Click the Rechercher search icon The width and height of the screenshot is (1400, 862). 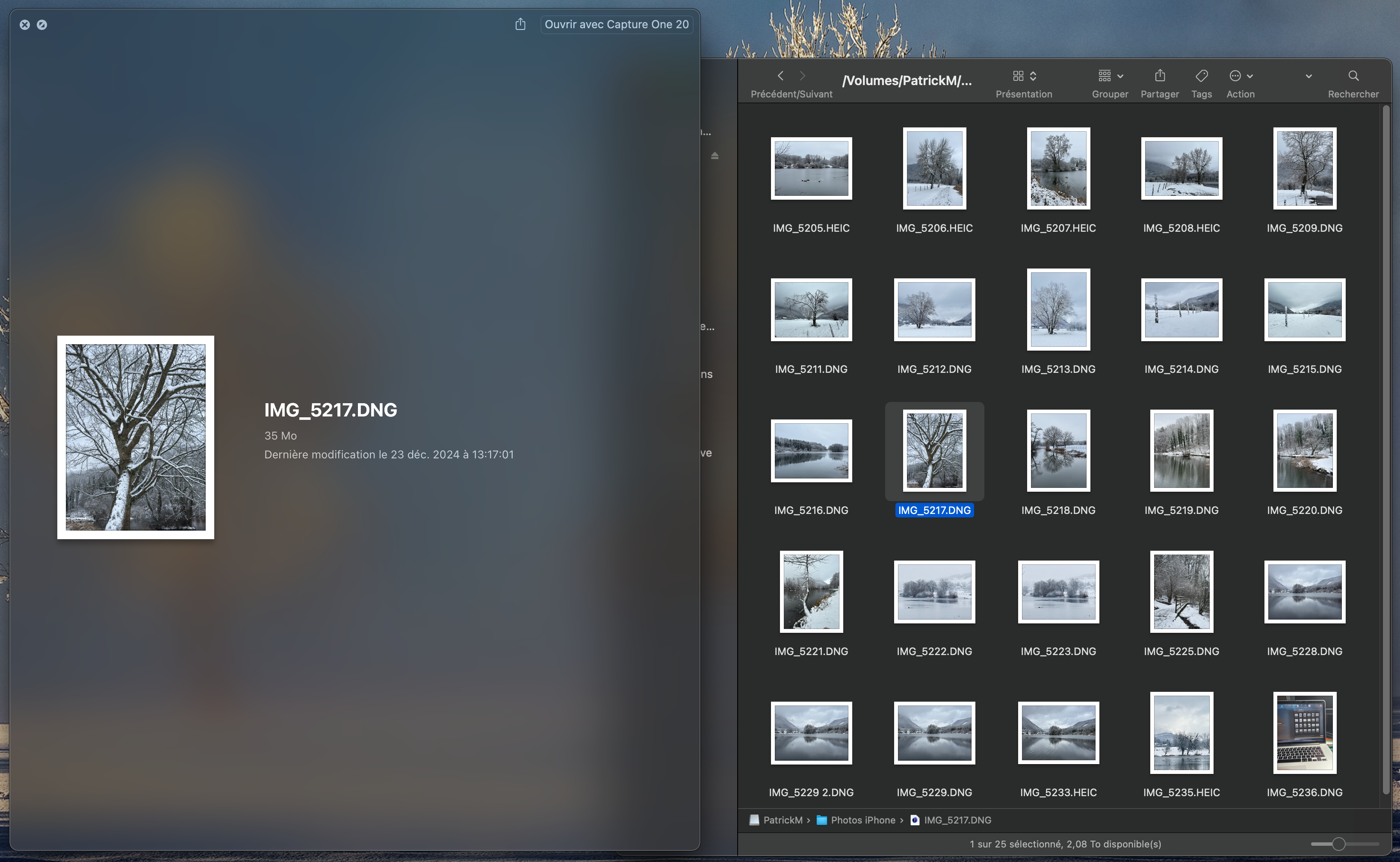tap(1353, 76)
